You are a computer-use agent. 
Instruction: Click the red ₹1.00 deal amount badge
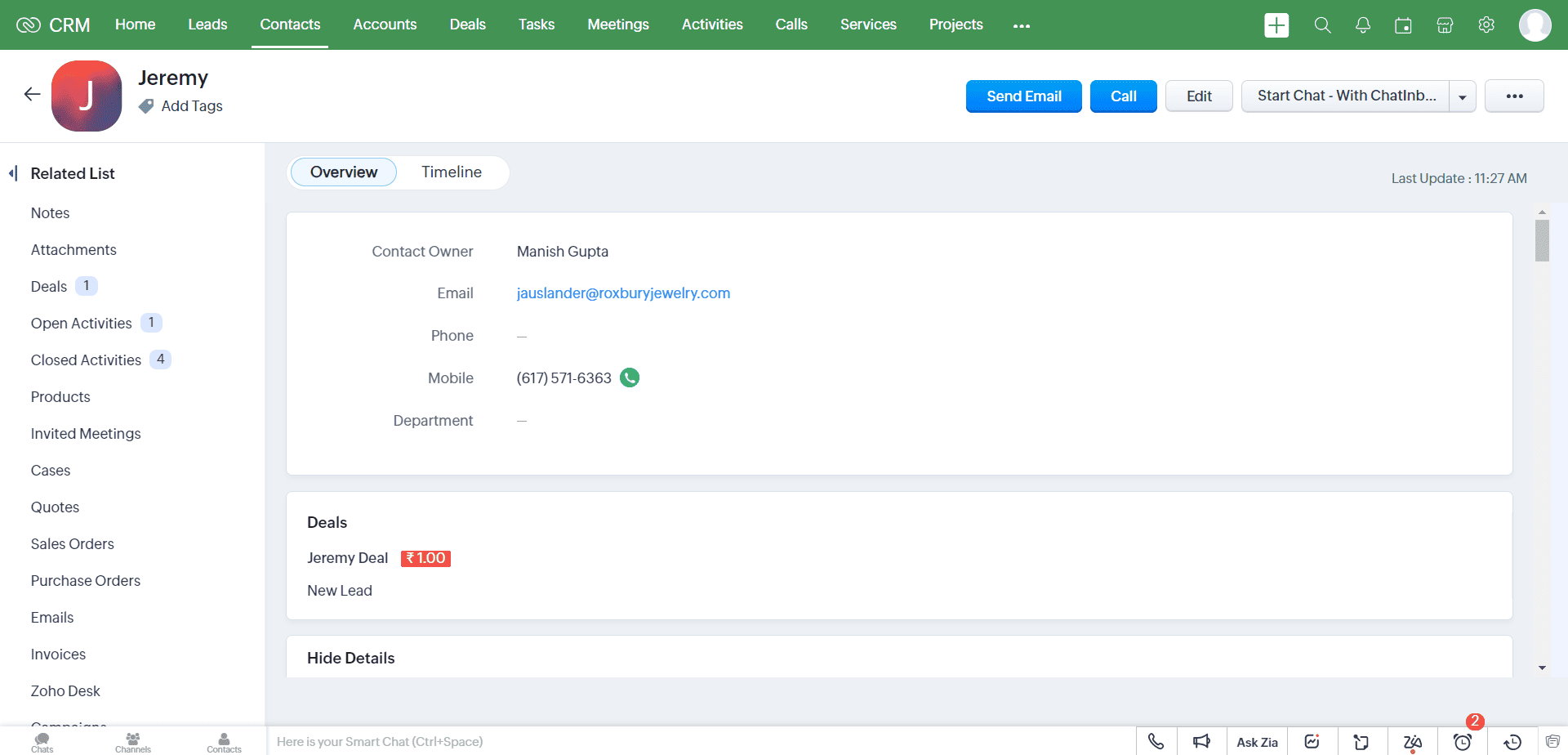click(425, 558)
